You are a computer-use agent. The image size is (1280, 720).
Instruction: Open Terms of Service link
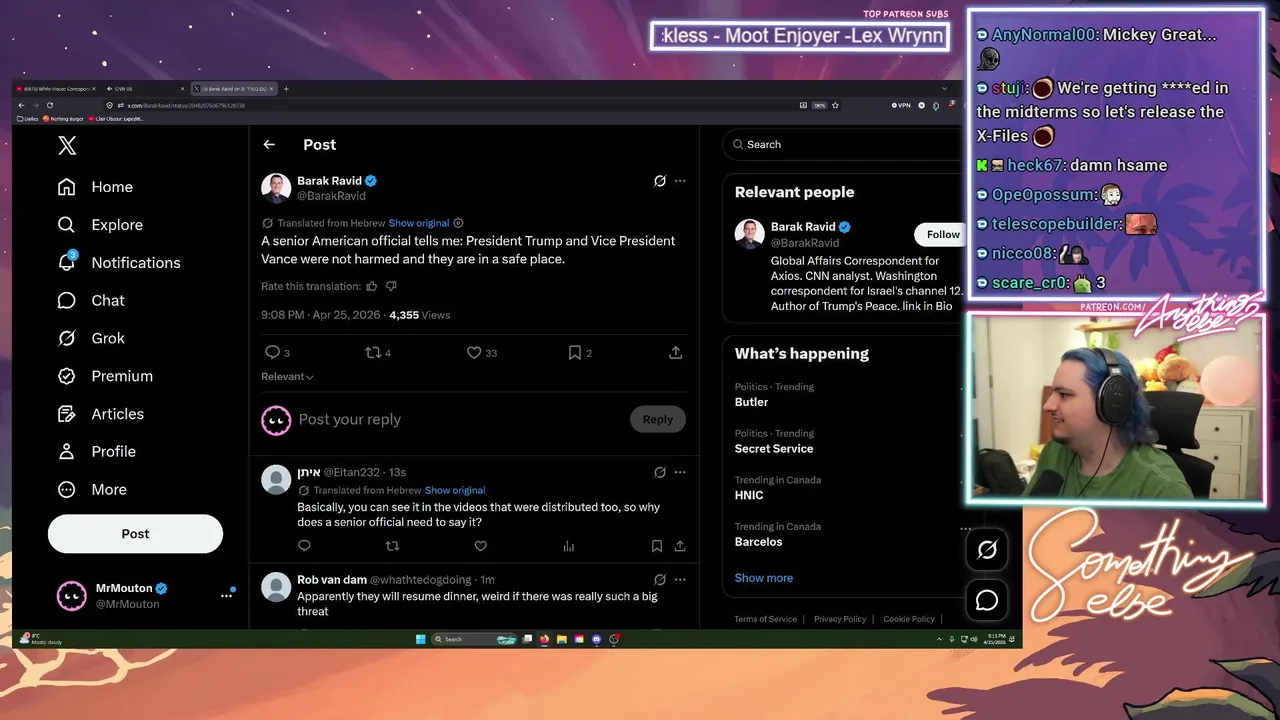click(x=766, y=619)
